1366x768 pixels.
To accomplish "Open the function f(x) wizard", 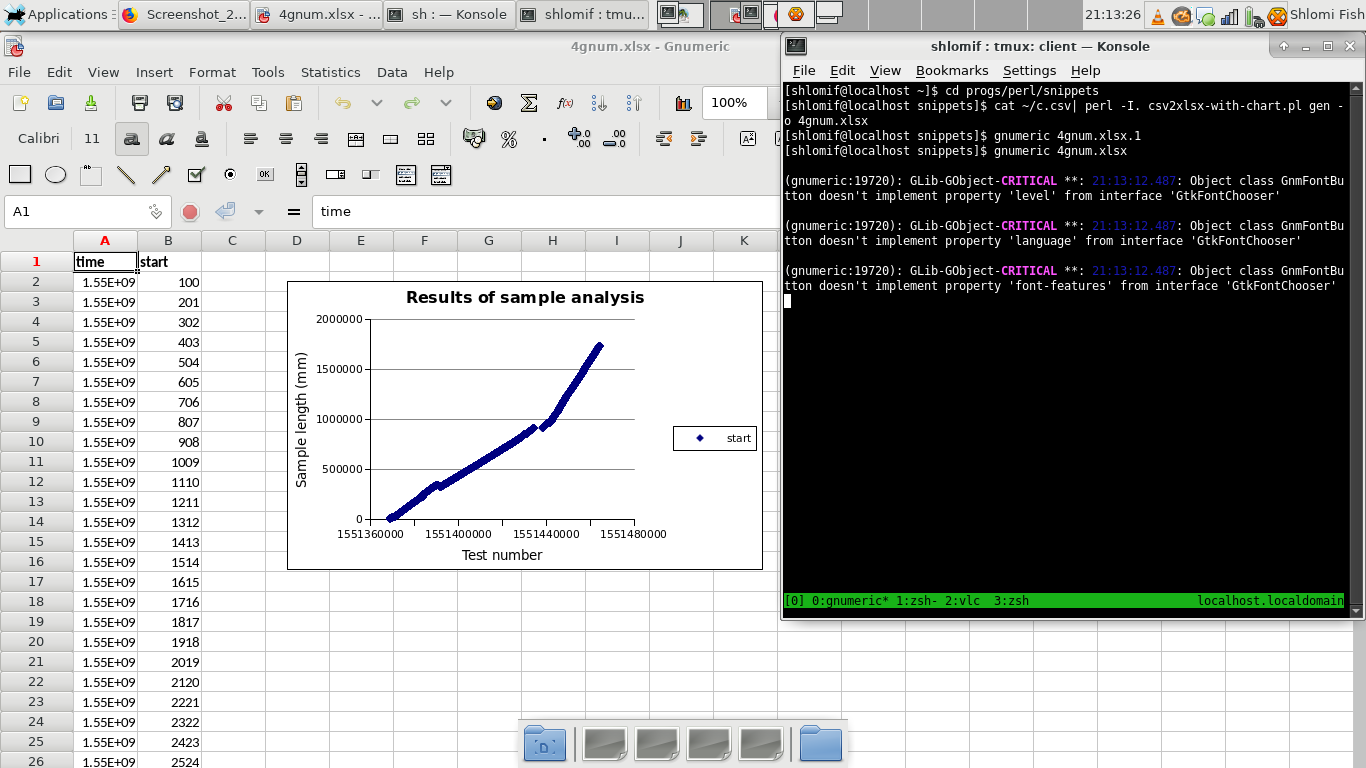I will point(564,103).
